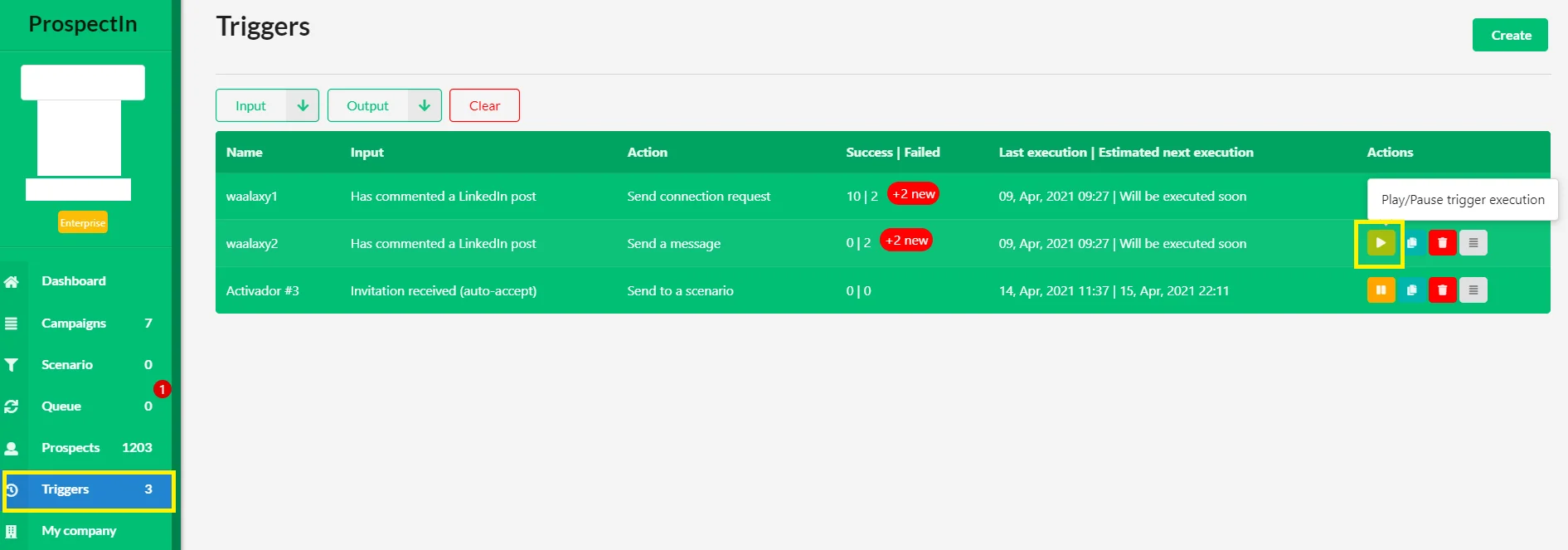Image resolution: width=1568 pixels, height=550 pixels.
Task: Click the Triggers page heading
Action: click(263, 27)
